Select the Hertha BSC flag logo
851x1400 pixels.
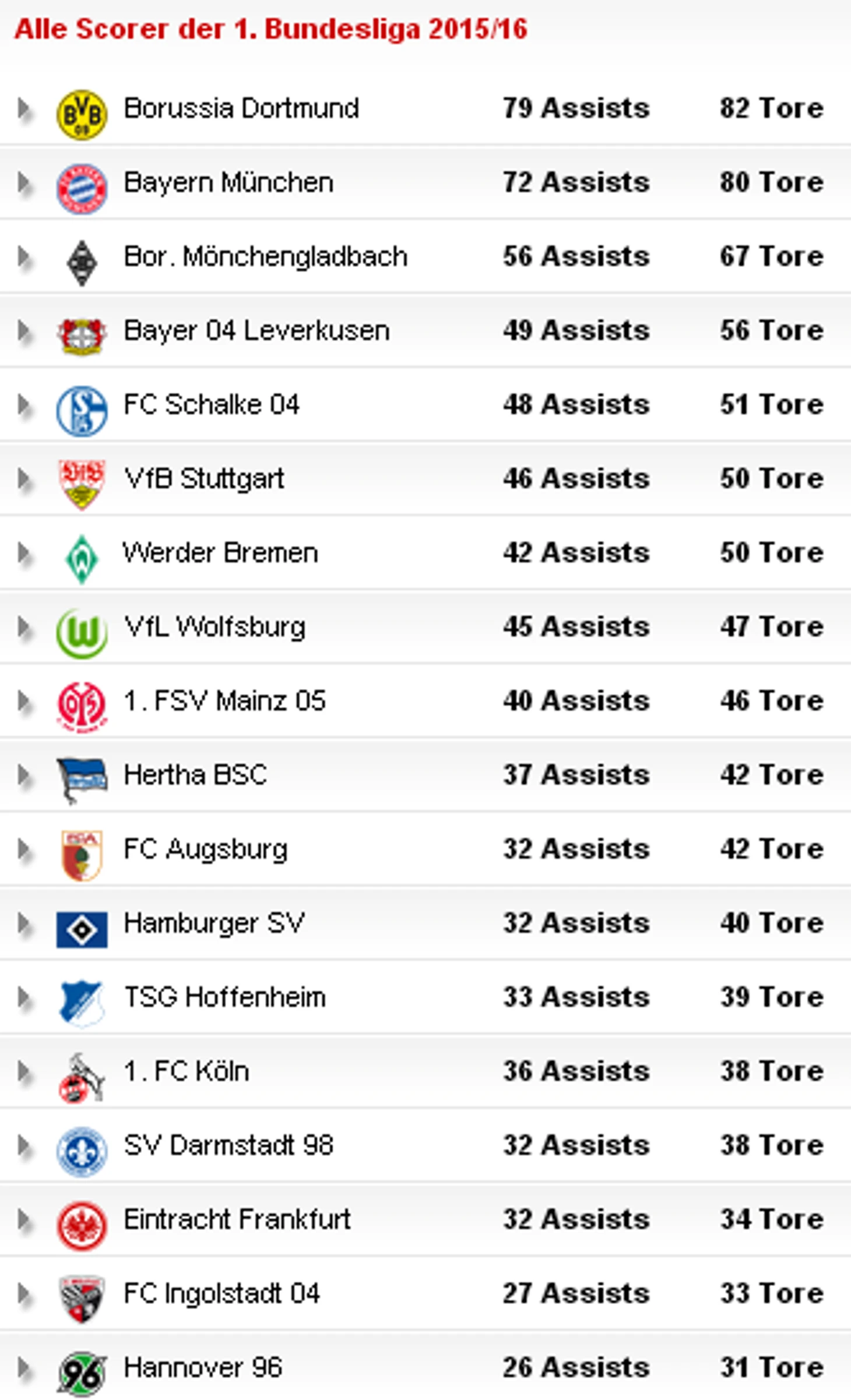[x=82, y=781]
